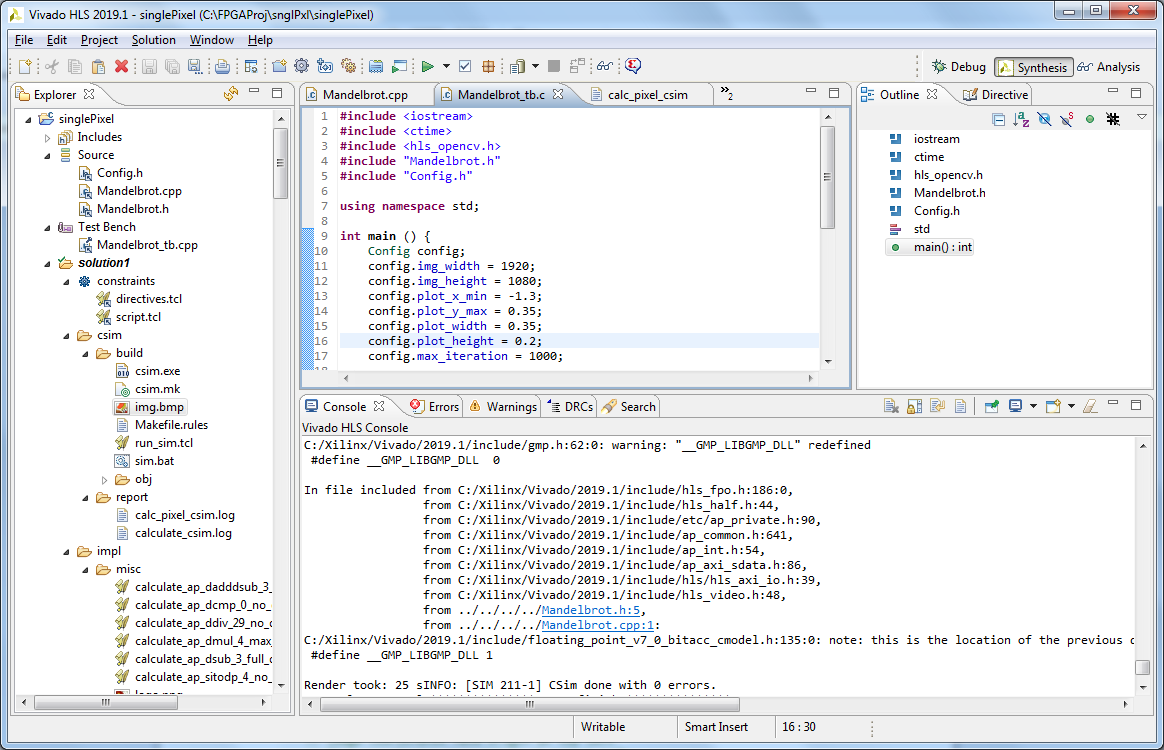
Task: Switch to the Synthesis perspective
Action: 1033,67
